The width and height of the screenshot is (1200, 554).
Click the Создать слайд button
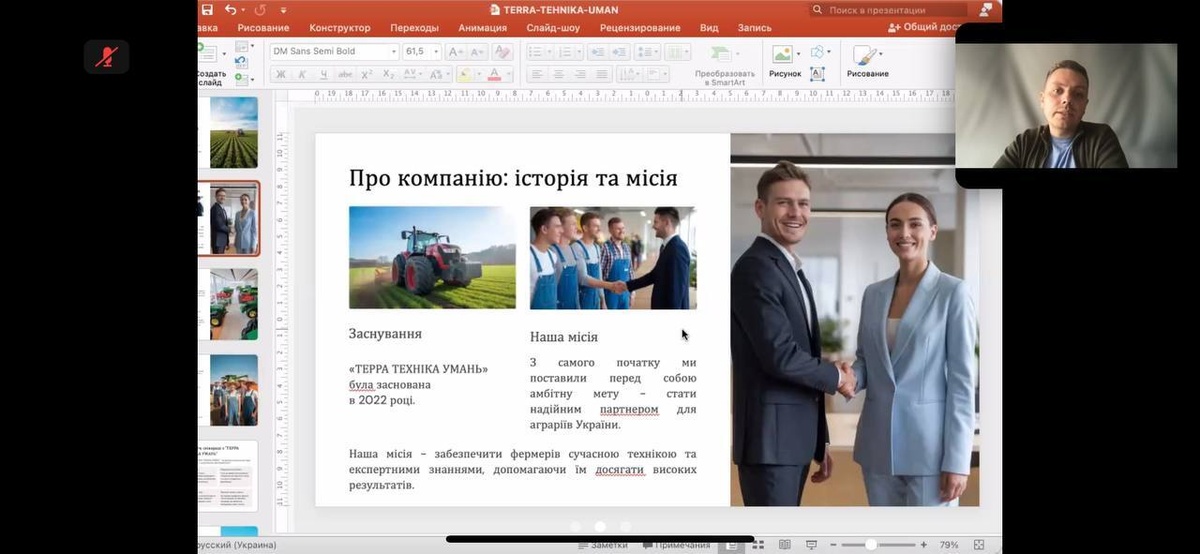point(211,64)
